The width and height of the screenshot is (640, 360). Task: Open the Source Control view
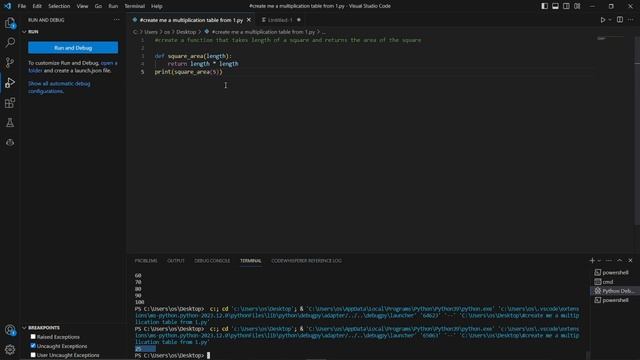click(10, 62)
